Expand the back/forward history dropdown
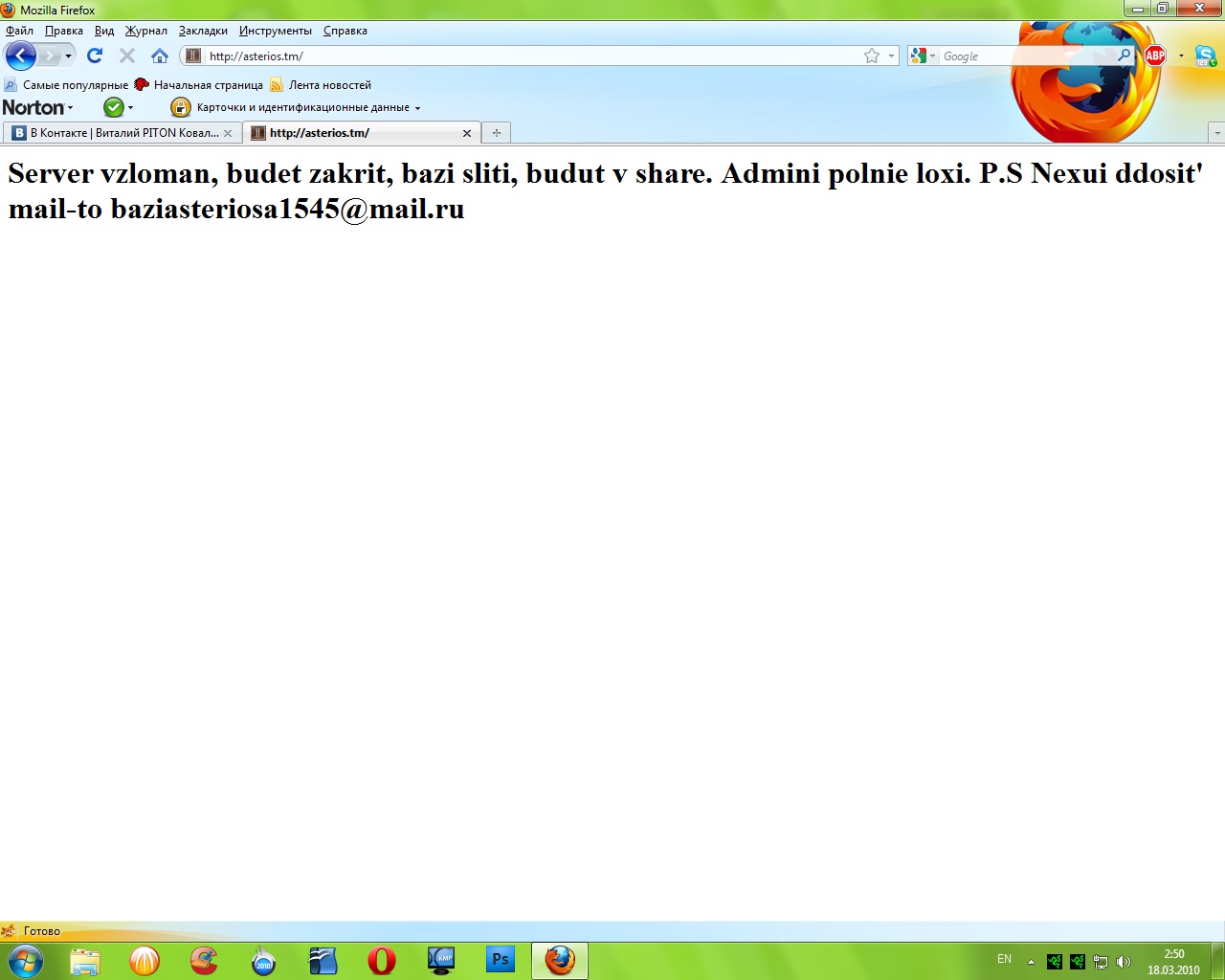The image size is (1225, 980). coord(68,56)
